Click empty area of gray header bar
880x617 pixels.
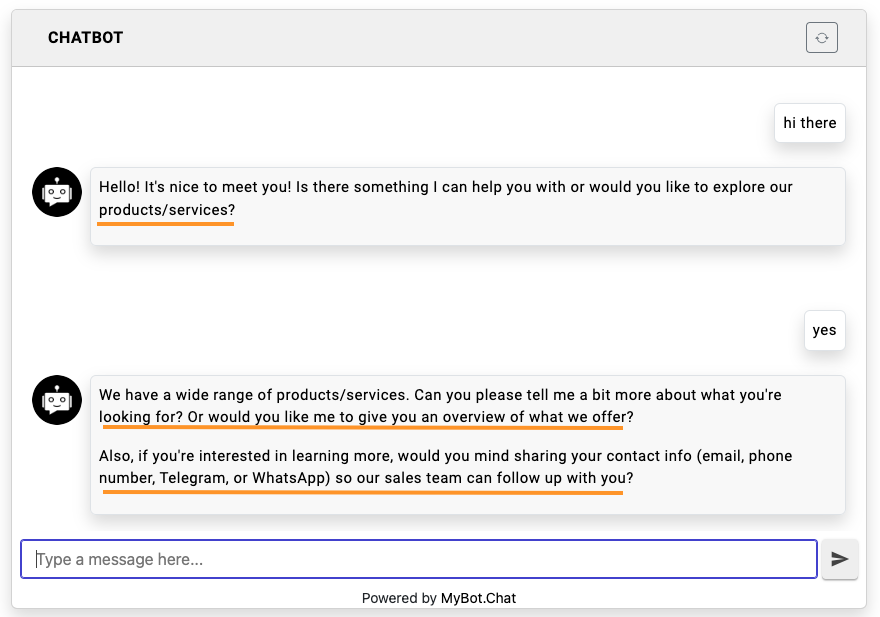coord(450,38)
